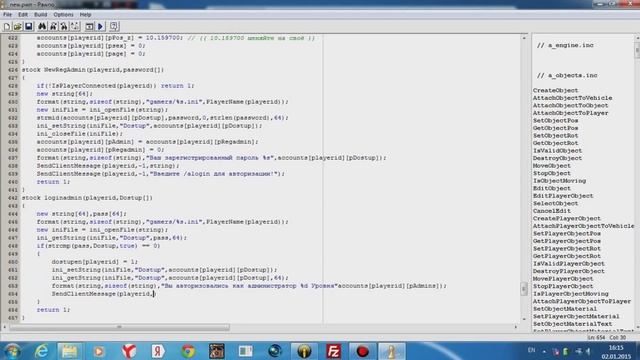Click the Replace toolbar icon
The image size is (640, 360).
(64, 27)
